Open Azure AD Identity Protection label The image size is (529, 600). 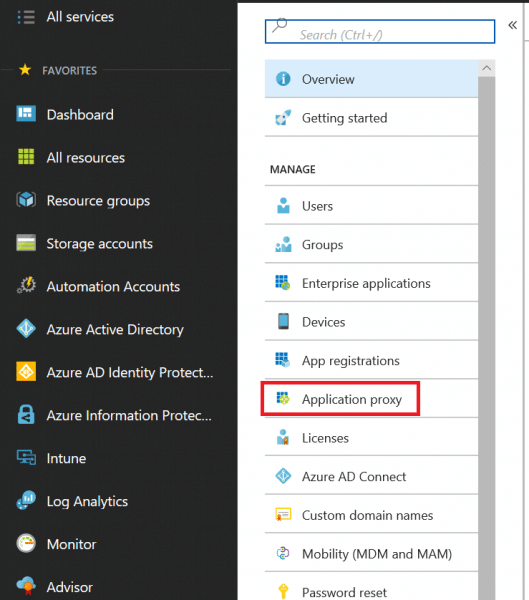[130, 372]
